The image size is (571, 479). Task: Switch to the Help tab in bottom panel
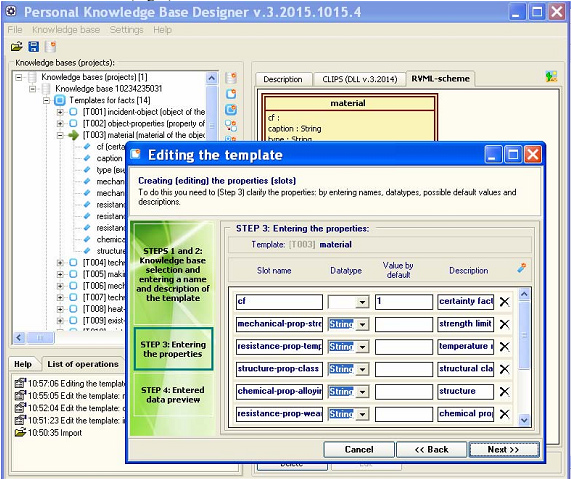[x=23, y=364]
